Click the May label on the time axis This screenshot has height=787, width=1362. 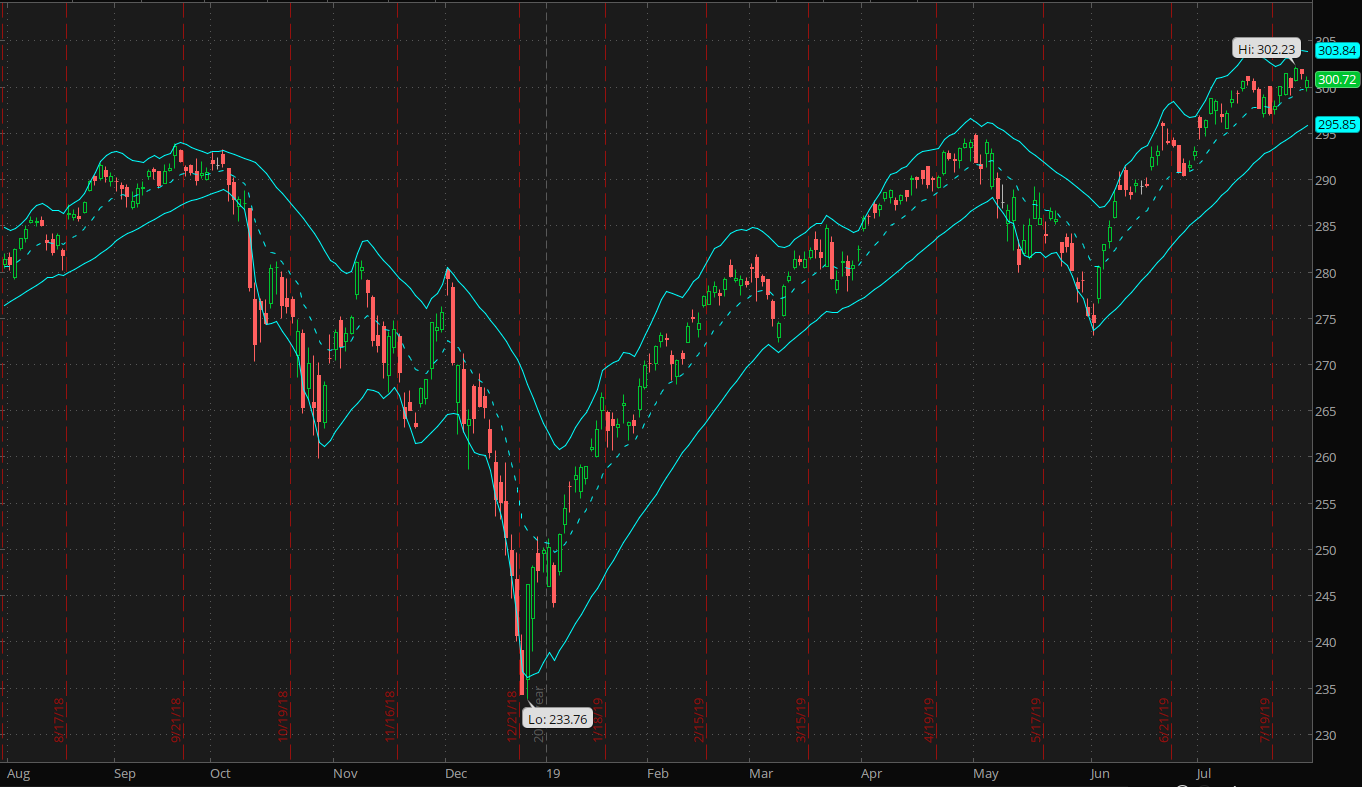(987, 774)
